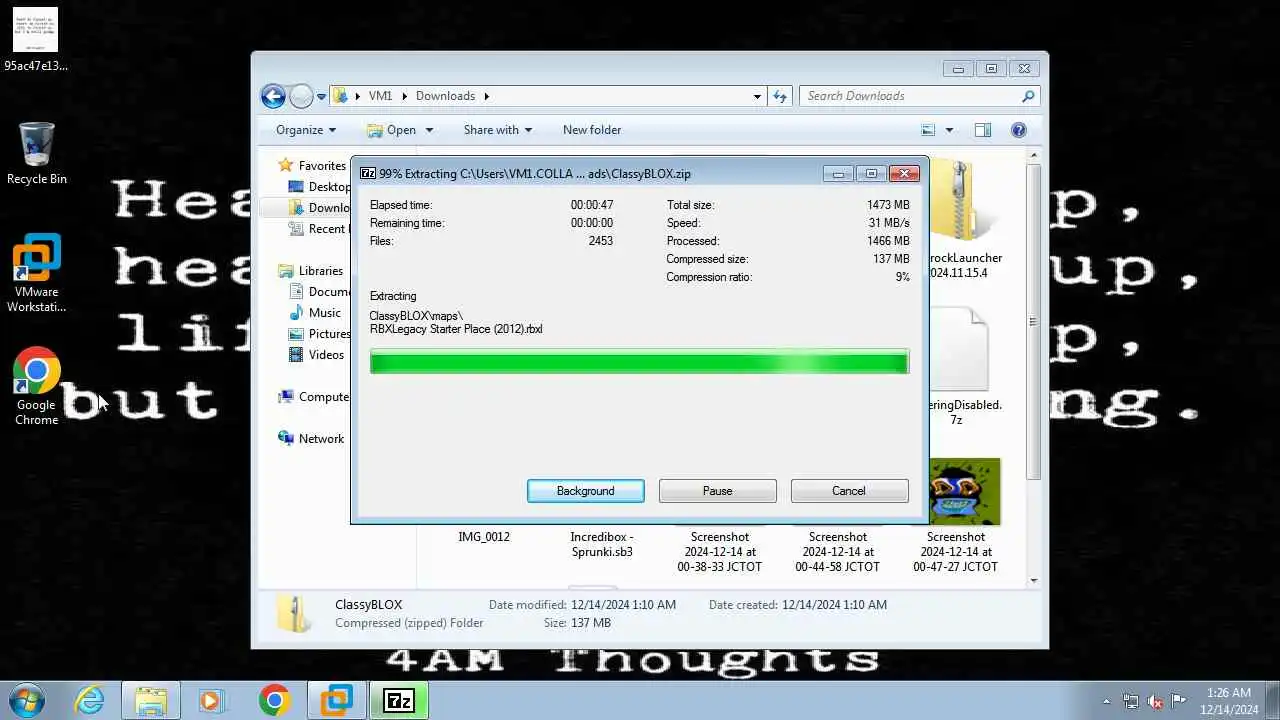Open the Share with menu
The height and width of the screenshot is (720, 1280).
(498, 130)
